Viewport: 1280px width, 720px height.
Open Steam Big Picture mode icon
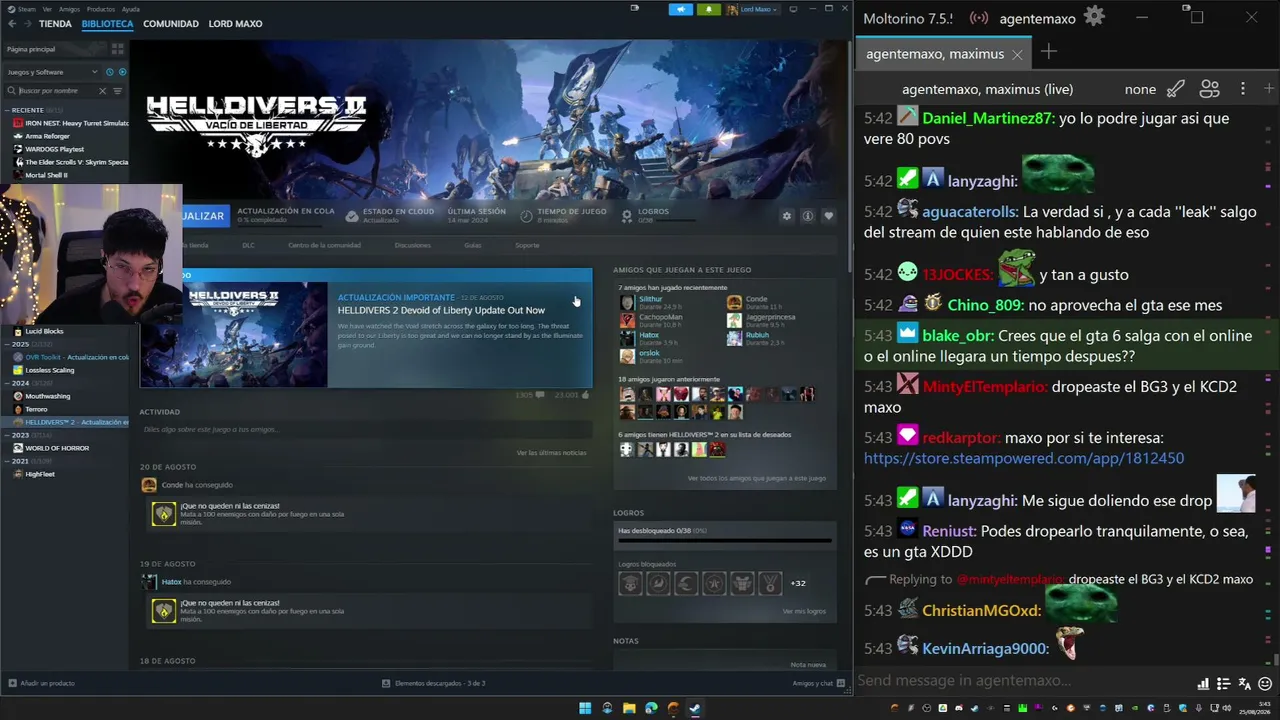[x=793, y=9]
